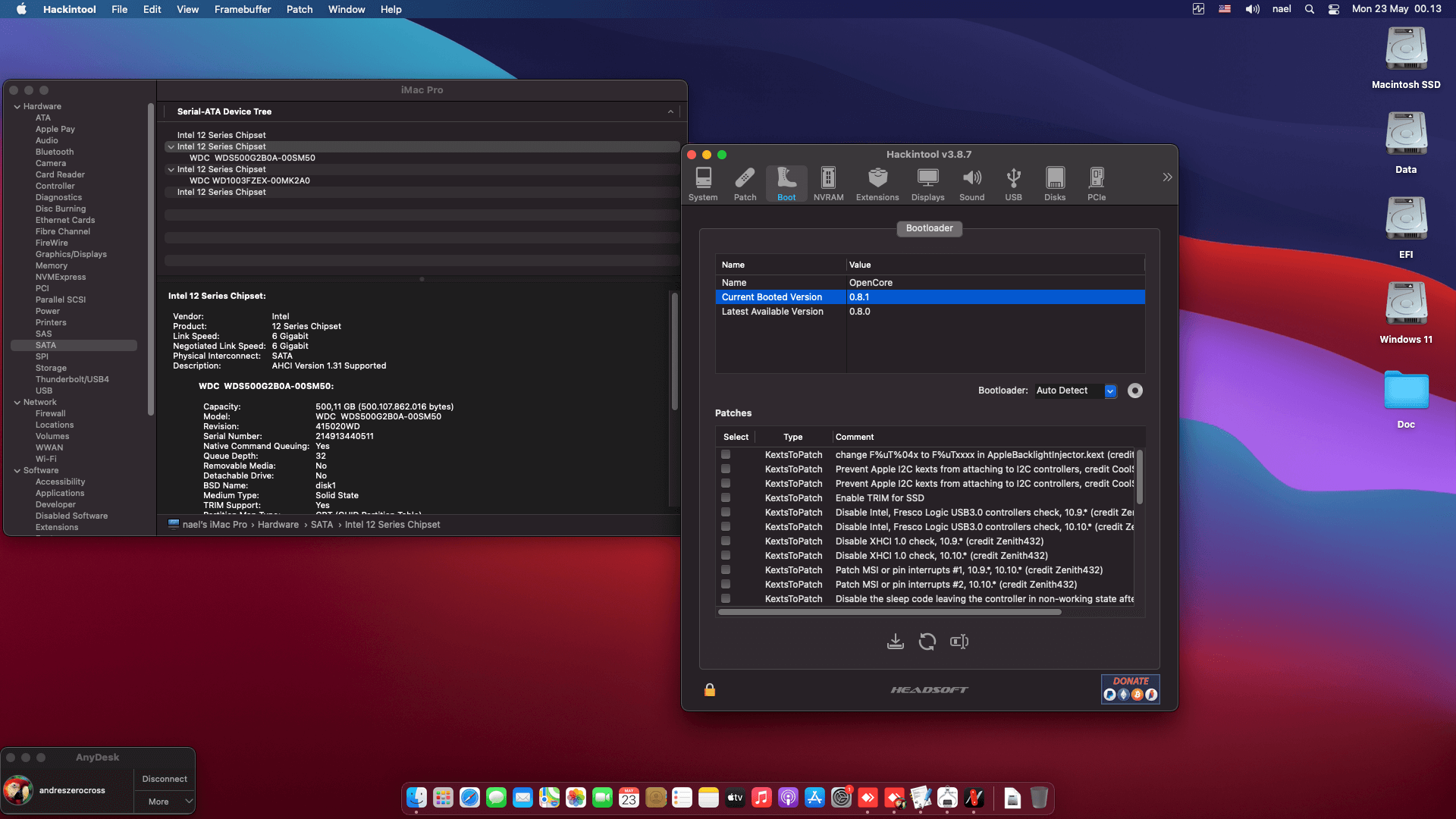
Task: Open the USB pane
Action: 1013,184
